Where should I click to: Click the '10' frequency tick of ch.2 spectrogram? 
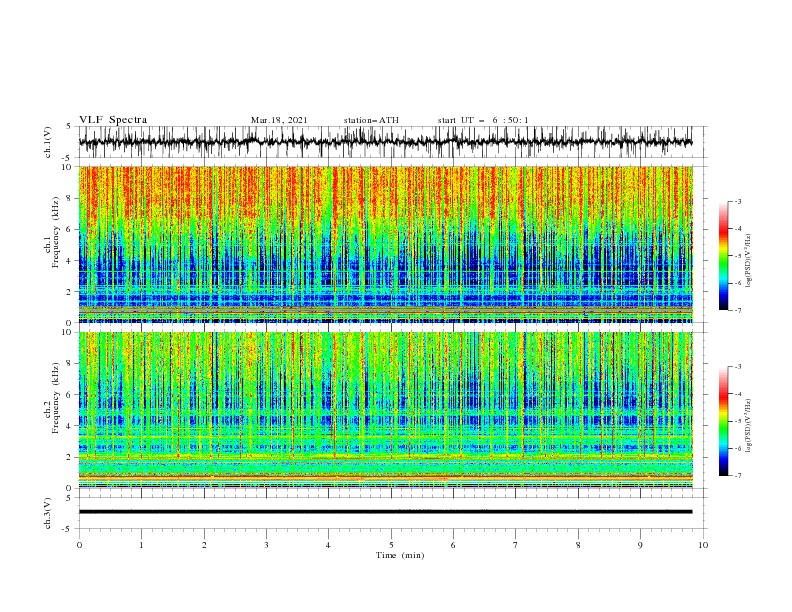[67, 332]
